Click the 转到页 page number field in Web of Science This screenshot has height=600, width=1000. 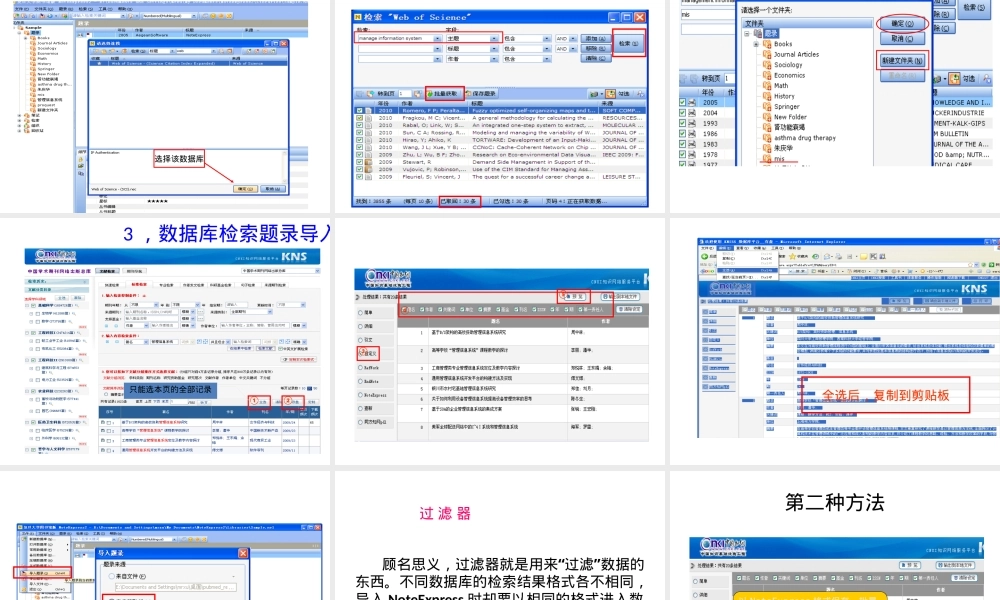[x=404, y=94]
